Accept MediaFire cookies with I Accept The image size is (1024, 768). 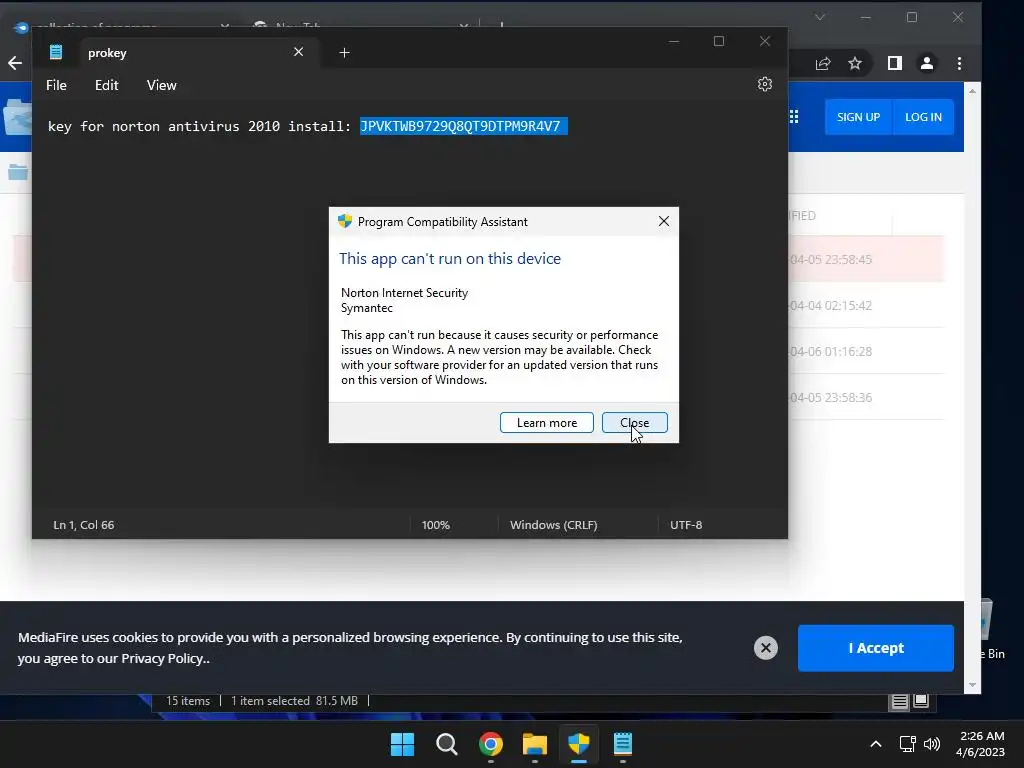click(x=876, y=648)
